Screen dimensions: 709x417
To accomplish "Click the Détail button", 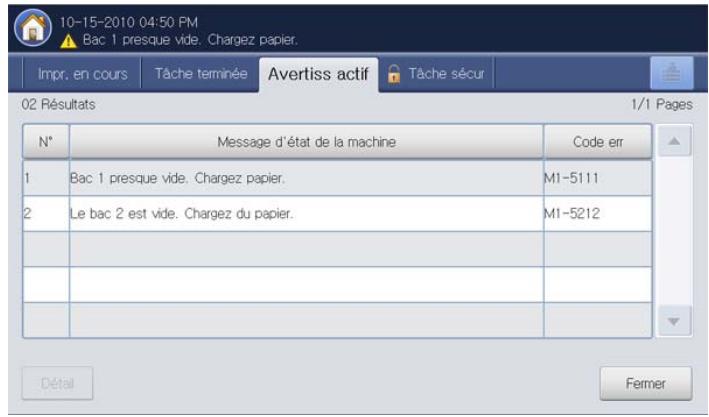I will pos(57,384).
